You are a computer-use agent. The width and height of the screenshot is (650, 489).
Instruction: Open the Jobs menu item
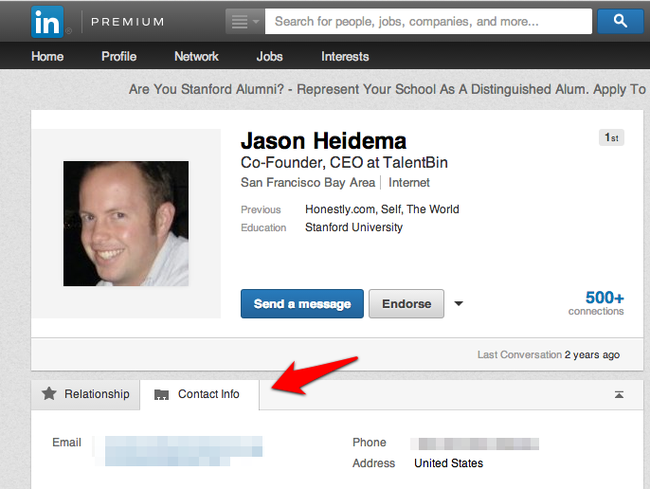[x=269, y=57]
